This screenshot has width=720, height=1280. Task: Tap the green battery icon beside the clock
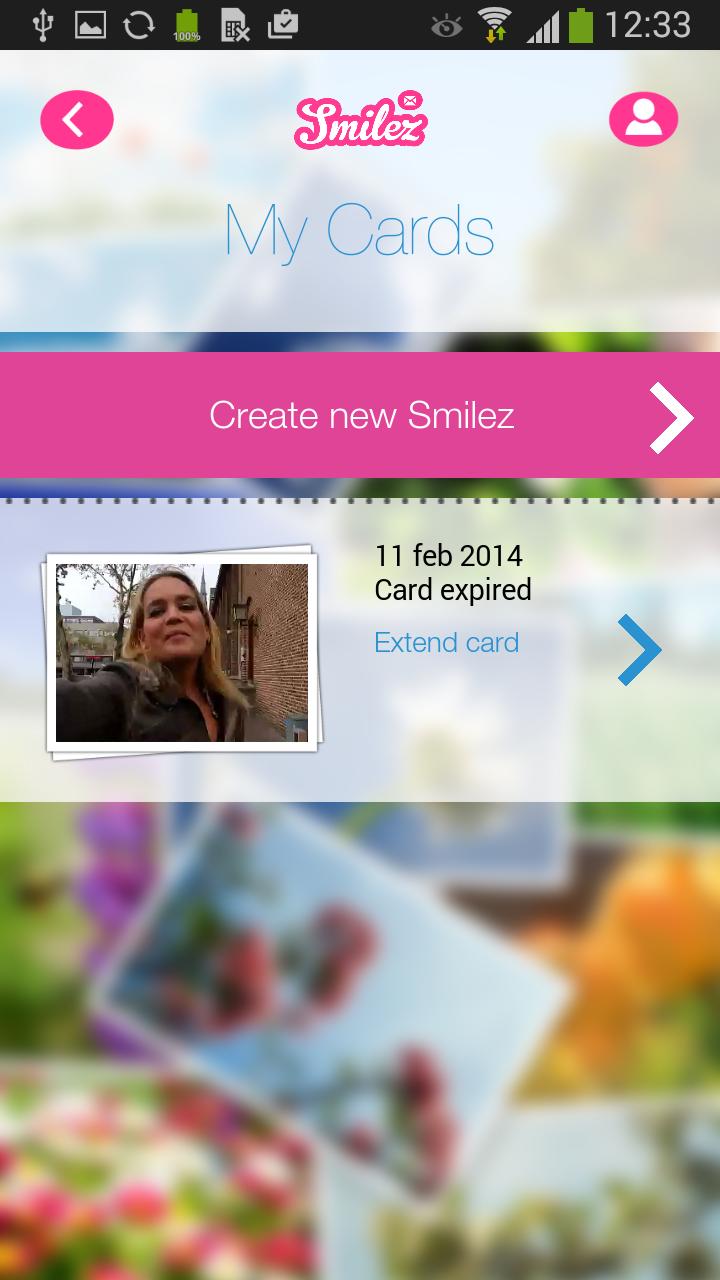click(x=581, y=25)
